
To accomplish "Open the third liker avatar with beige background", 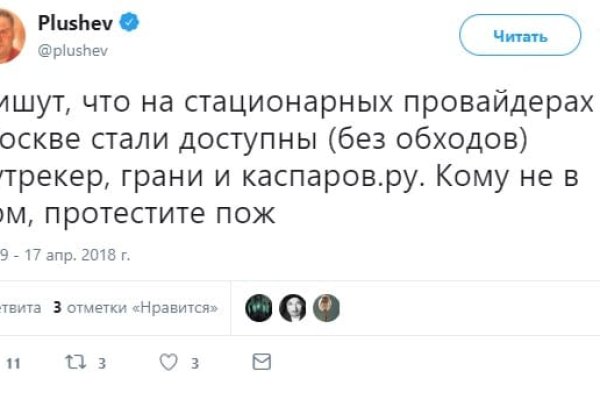I will coord(324,308).
